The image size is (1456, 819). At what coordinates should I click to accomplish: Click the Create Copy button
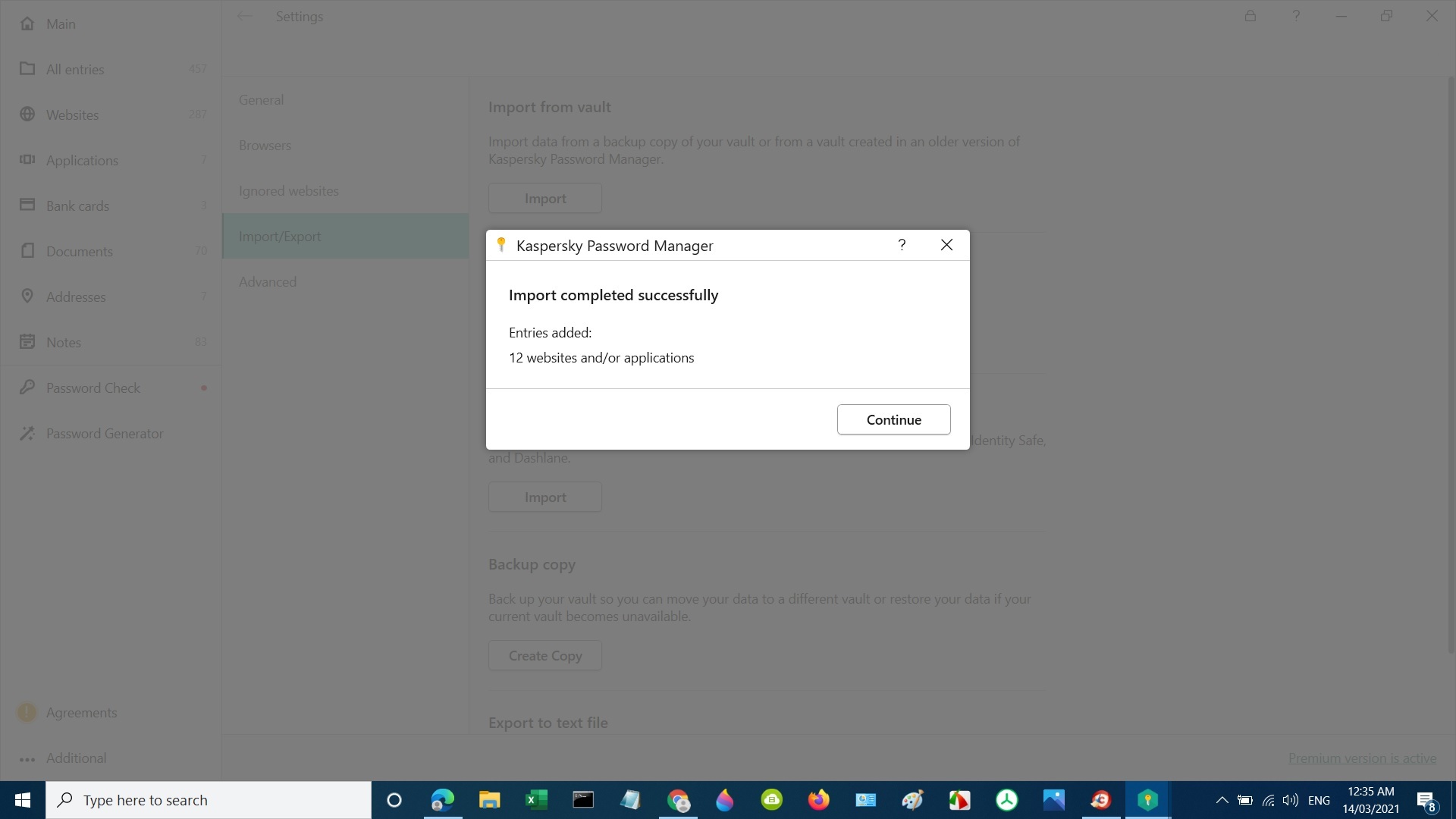(545, 655)
